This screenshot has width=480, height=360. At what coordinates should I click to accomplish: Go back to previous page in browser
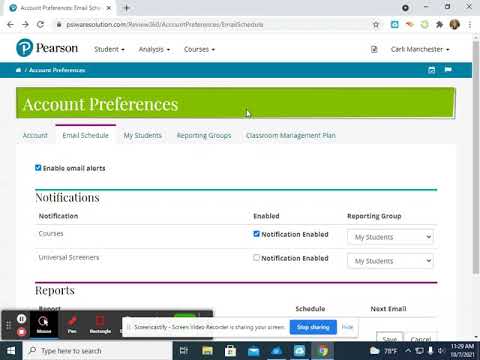pyautogui.click(x=10, y=24)
